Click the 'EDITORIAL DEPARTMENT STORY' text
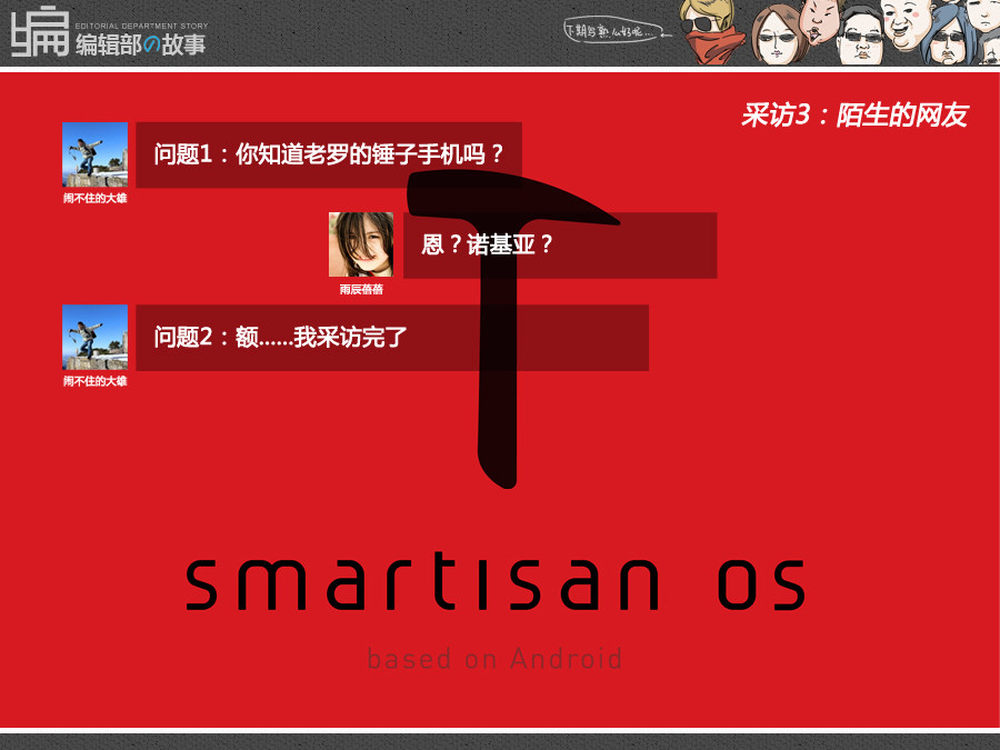1000x750 pixels. [142, 26]
